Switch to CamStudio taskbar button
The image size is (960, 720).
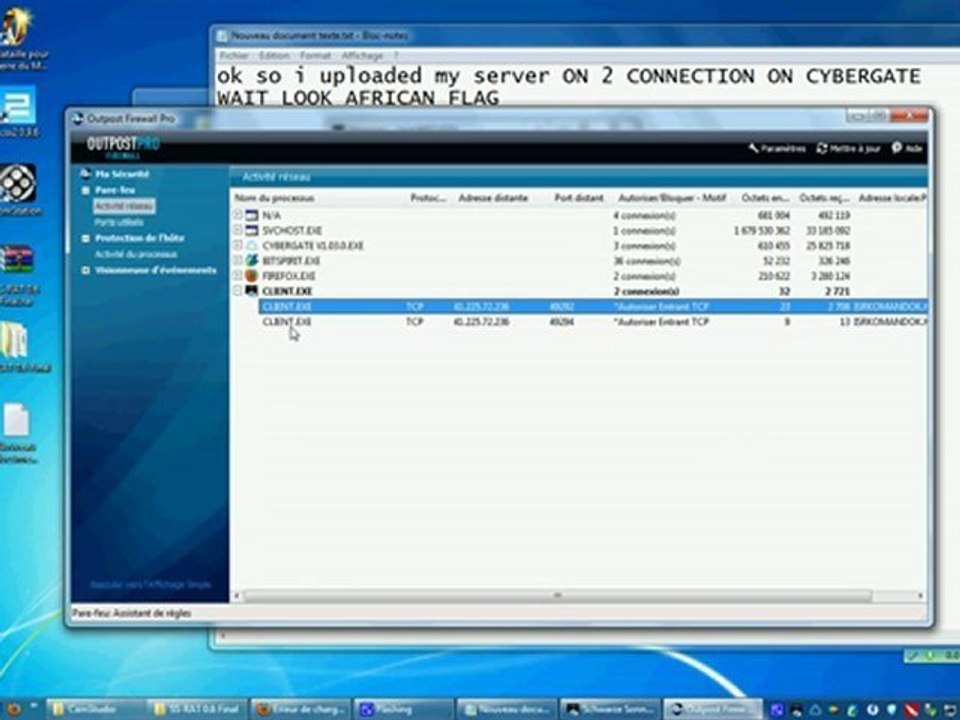95,709
